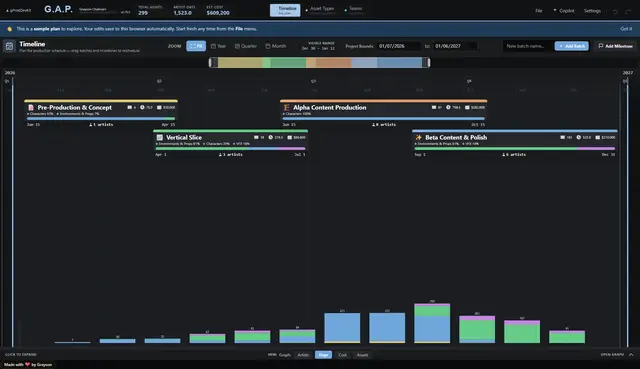This screenshot has width=640, height=369.
Task: Click the project bounds end date field
Action: (x=455, y=46)
